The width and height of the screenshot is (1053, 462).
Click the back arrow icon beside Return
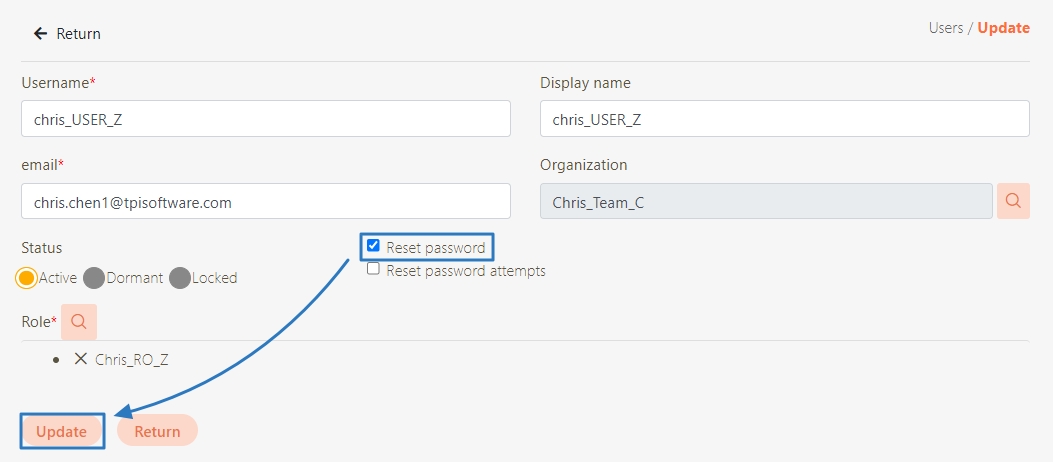coord(40,34)
